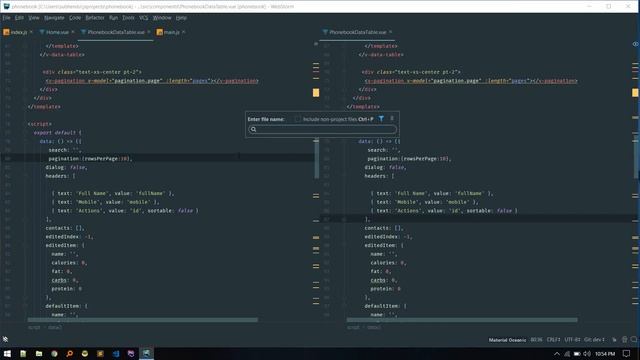Open File Explorer from the taskbar
Viewport: 640px width, 360px height.
click(x=39, y=353)
